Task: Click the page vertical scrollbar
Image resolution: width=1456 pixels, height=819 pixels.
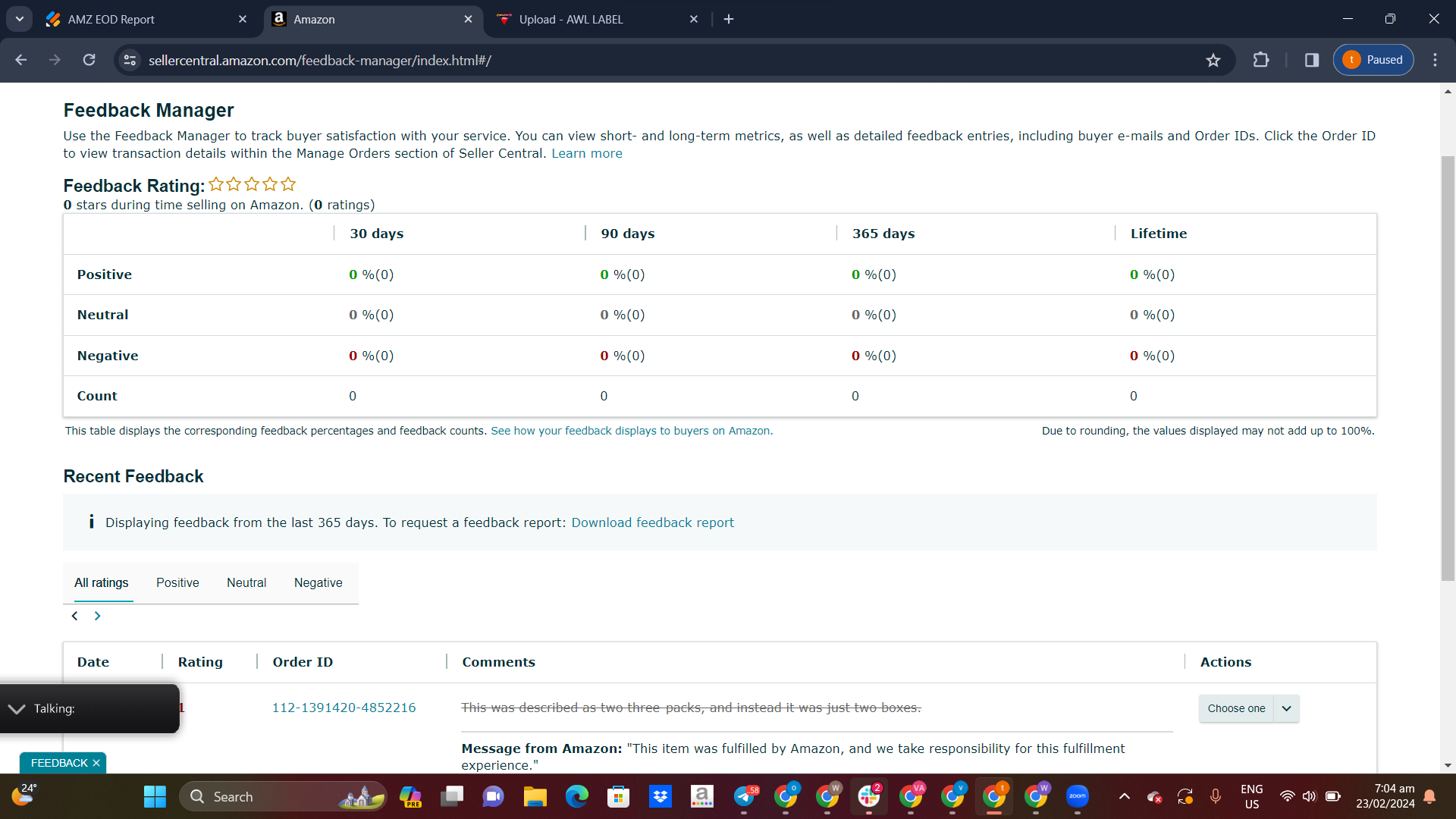Action: click(x=1448, y=368)
